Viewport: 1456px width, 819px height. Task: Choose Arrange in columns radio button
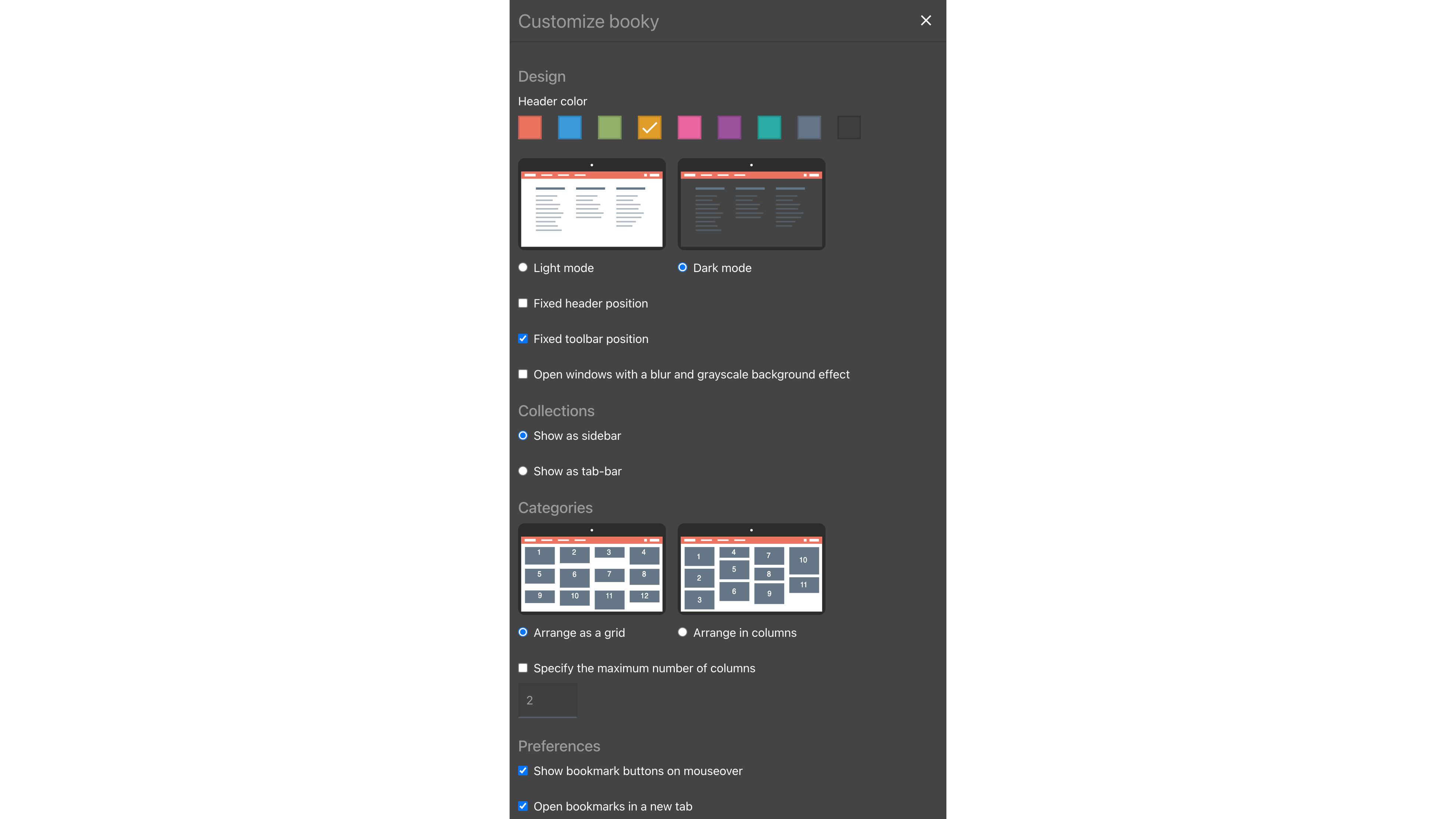682,632
